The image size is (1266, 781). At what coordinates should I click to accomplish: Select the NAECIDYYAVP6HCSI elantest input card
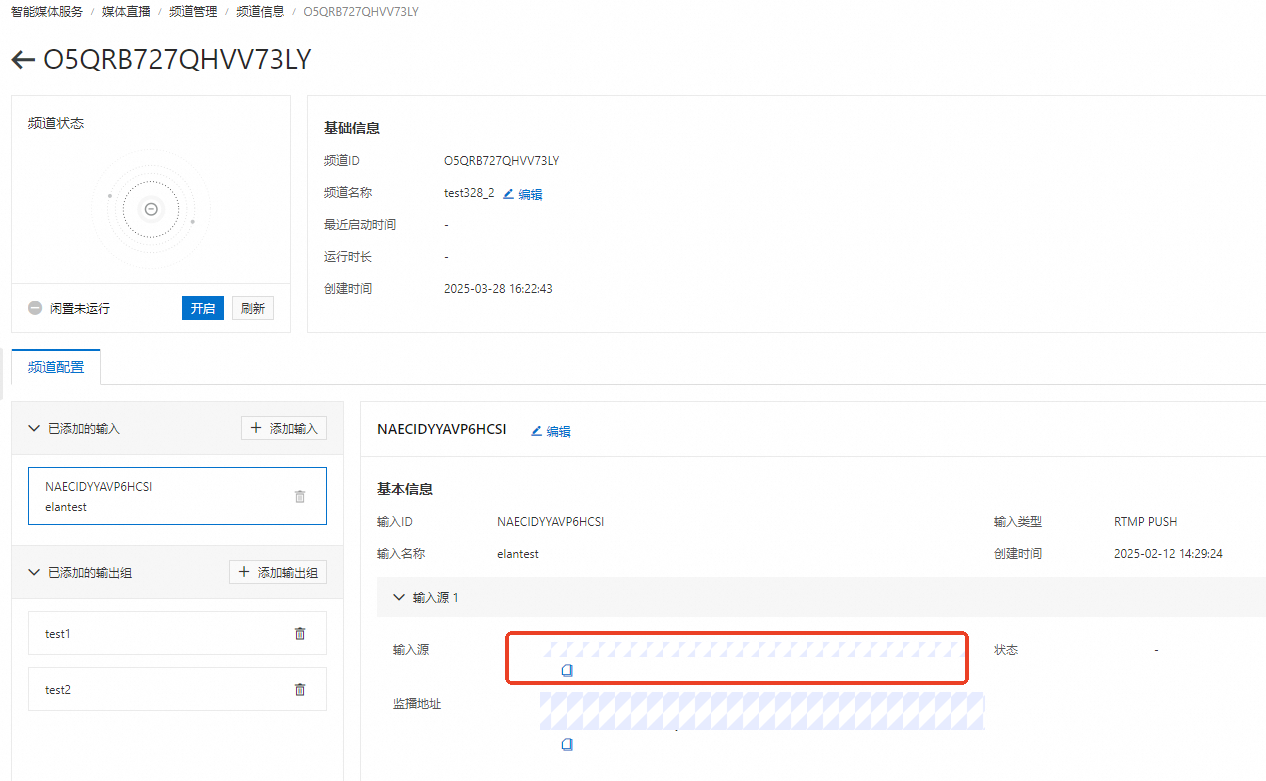178,496
